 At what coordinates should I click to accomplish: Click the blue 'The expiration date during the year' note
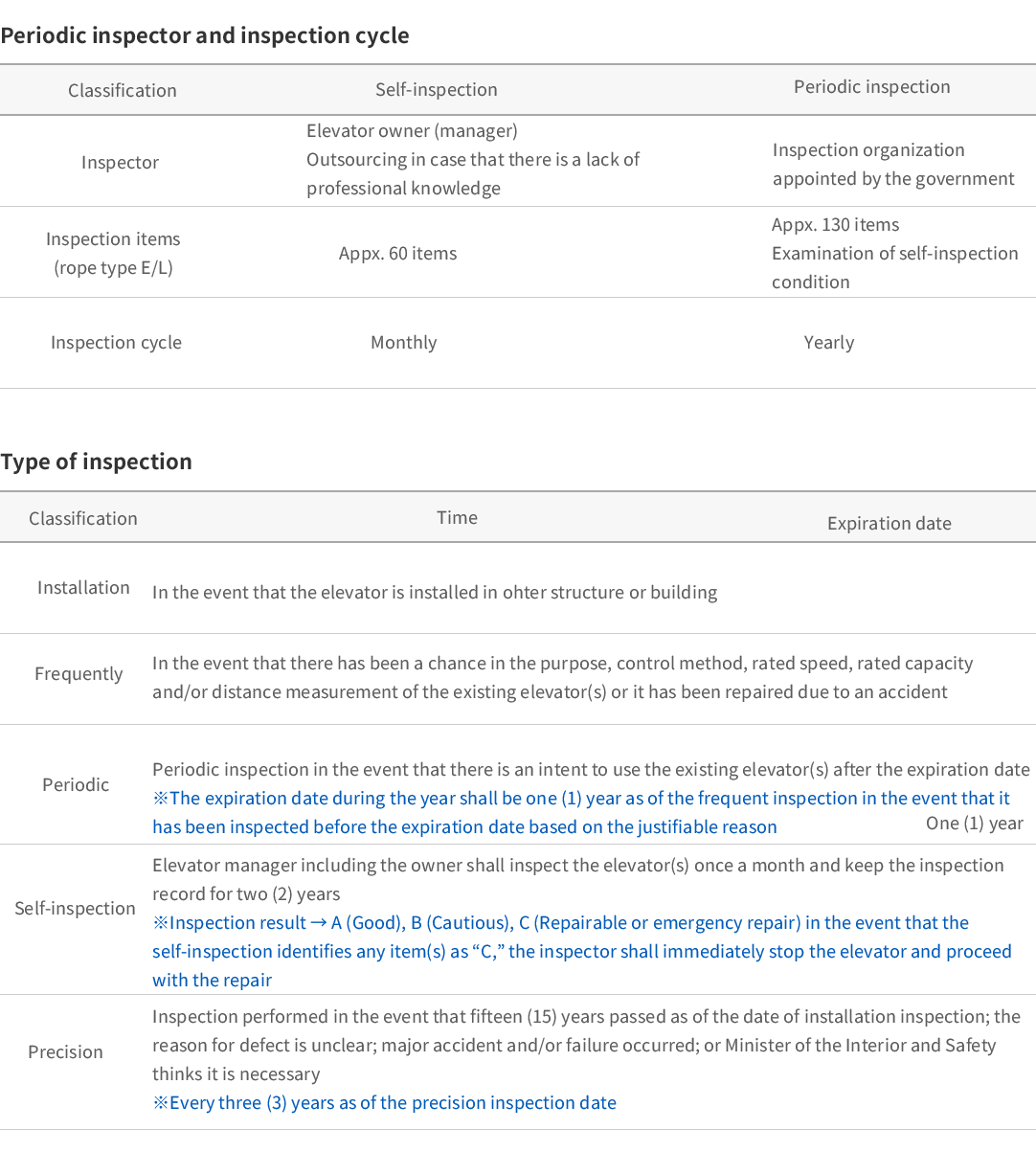tap(581, 813)
